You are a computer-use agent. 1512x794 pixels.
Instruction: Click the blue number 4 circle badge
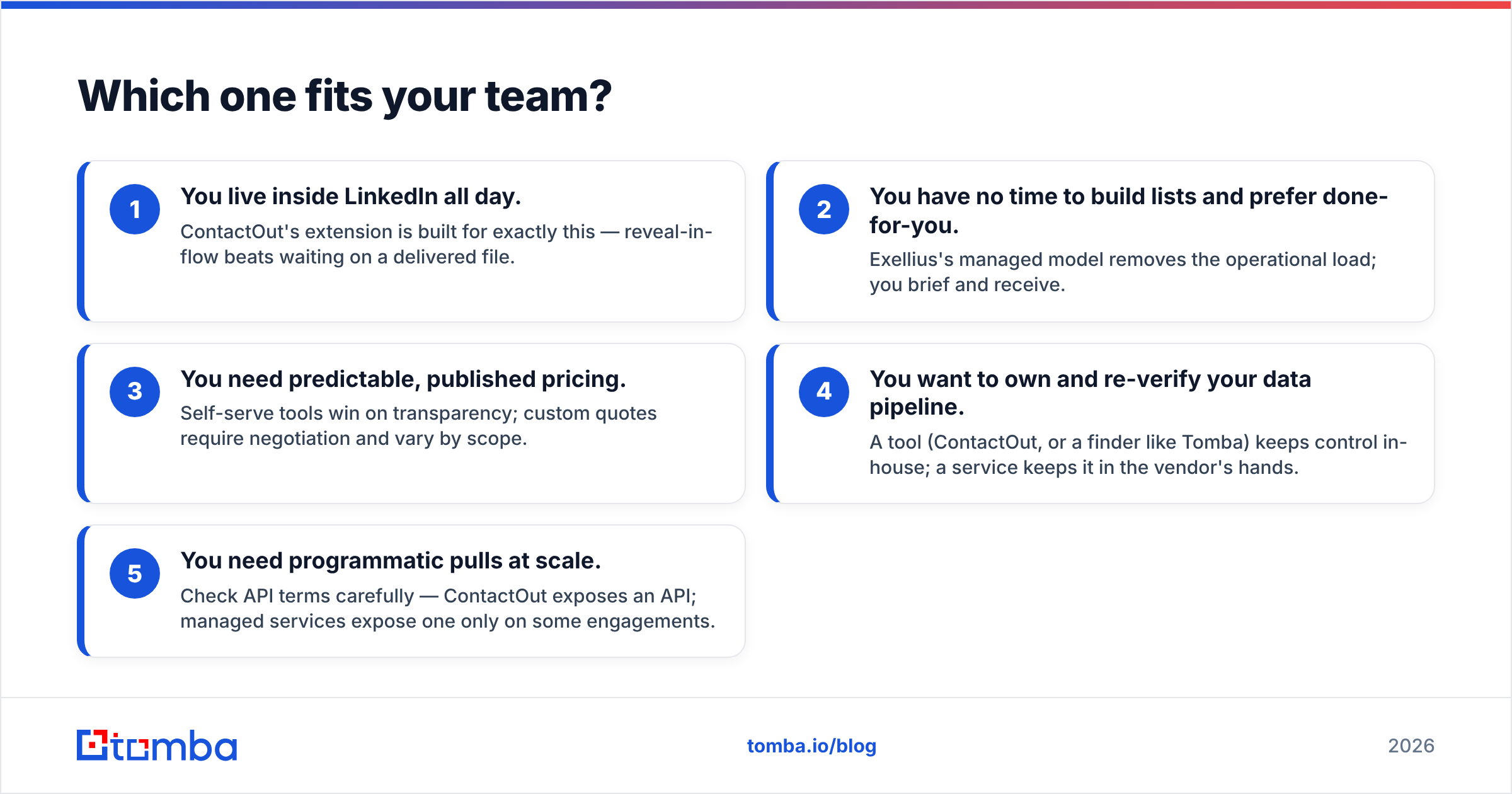pyautogui.click(x=824, y=392)
